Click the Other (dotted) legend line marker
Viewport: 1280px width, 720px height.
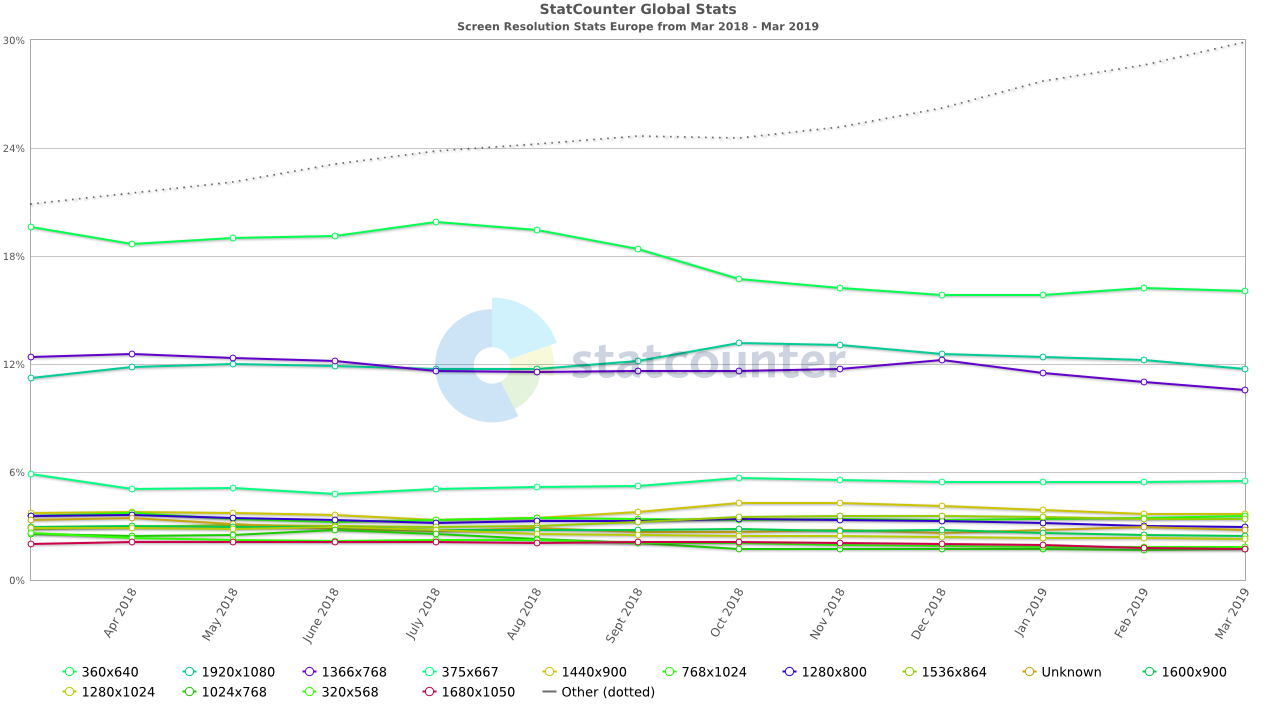pos(549,692)
